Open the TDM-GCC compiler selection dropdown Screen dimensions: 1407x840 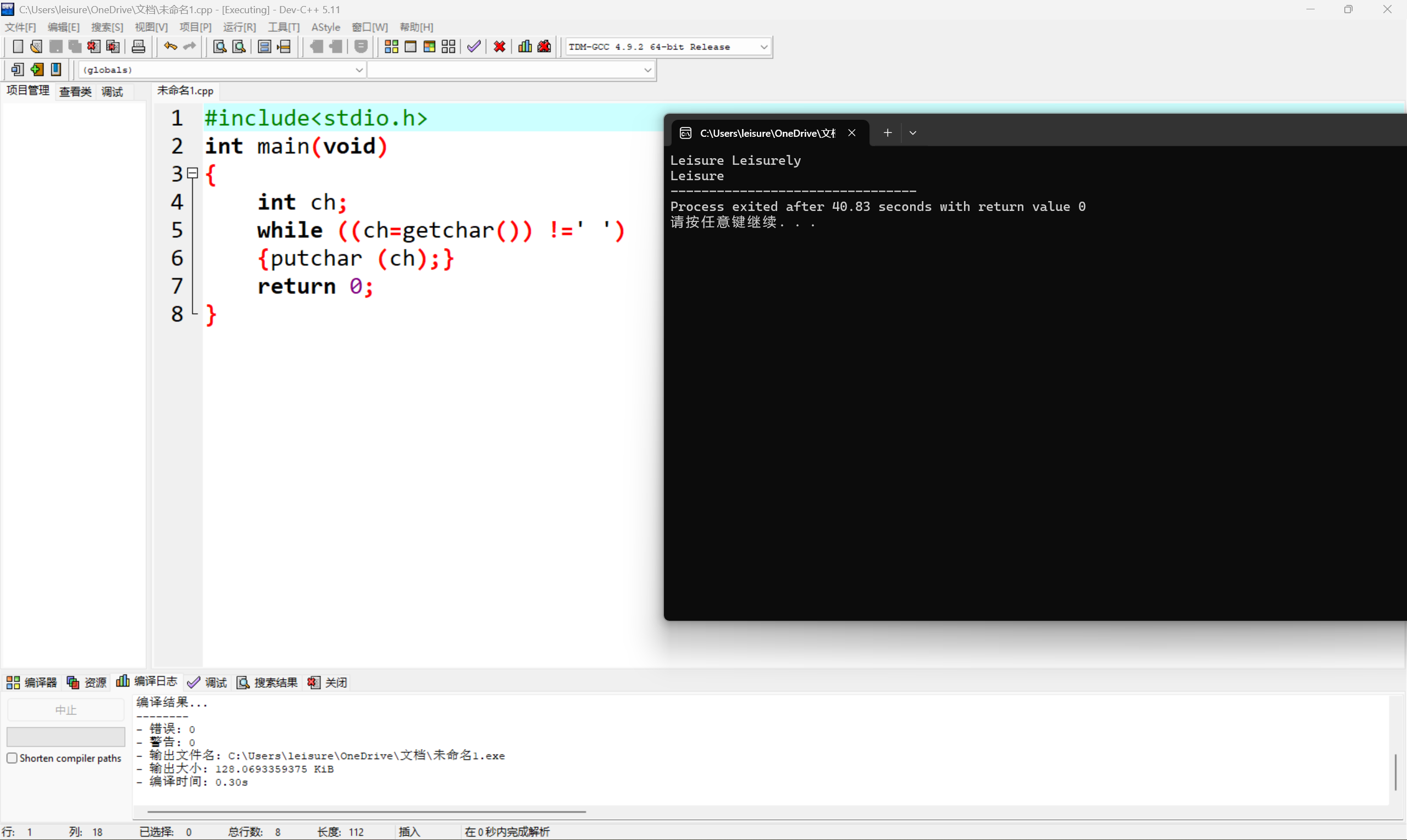765,46
